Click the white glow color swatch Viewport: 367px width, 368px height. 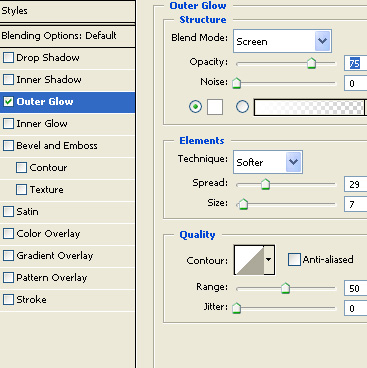click(215, 107)
